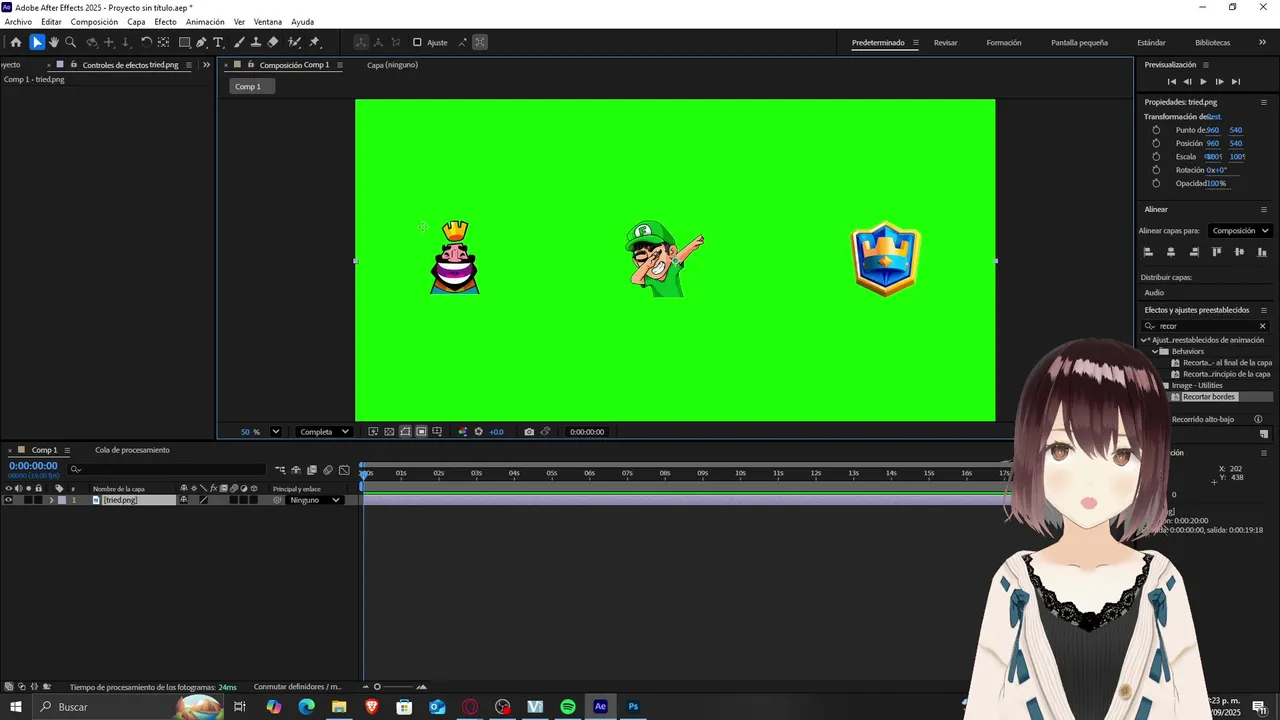Enable frame blending for timeline layers
The height and width of the screenshot is (720, 1280).
pos(312,470)
